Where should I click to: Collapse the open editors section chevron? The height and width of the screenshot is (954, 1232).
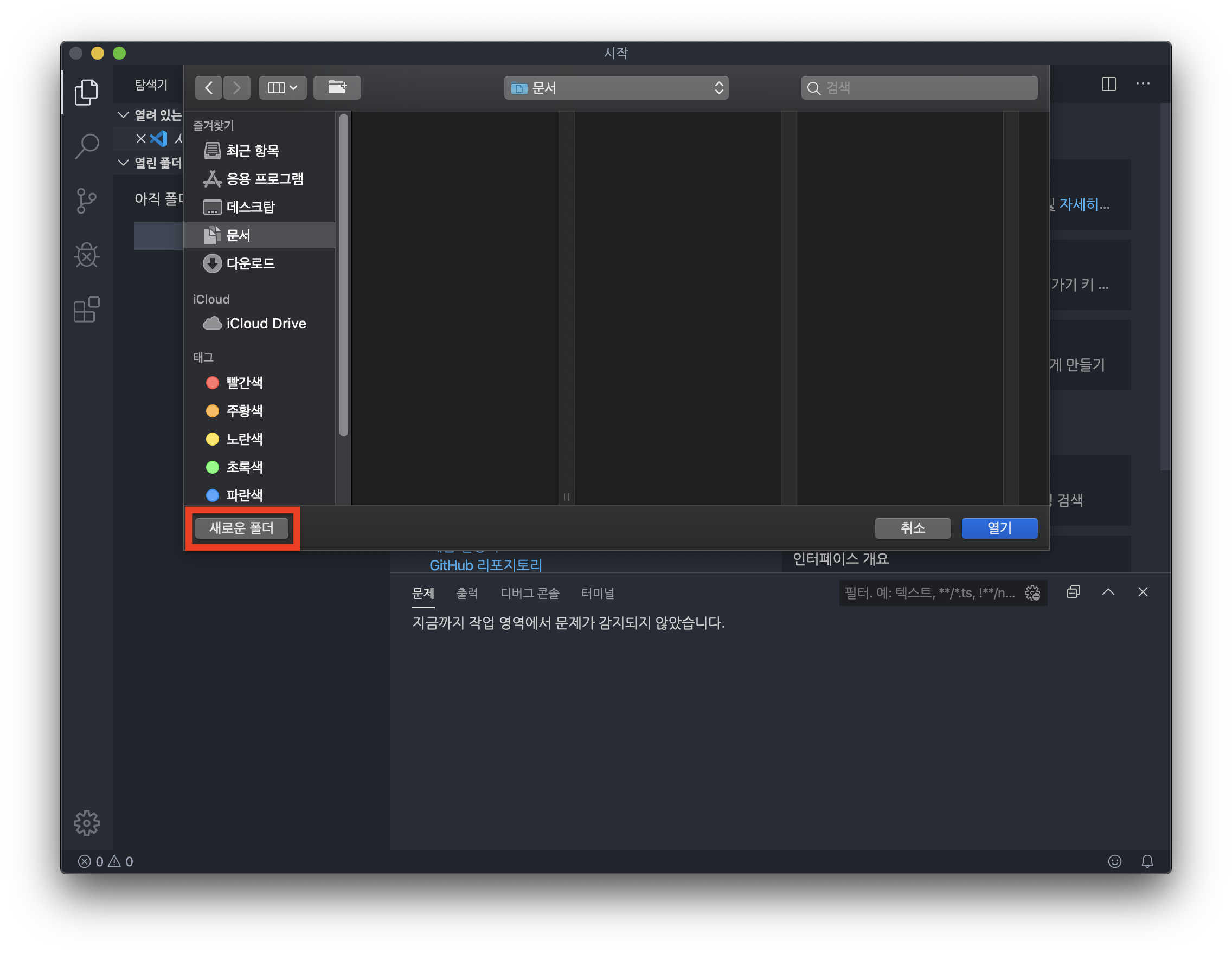click(123, 115)
